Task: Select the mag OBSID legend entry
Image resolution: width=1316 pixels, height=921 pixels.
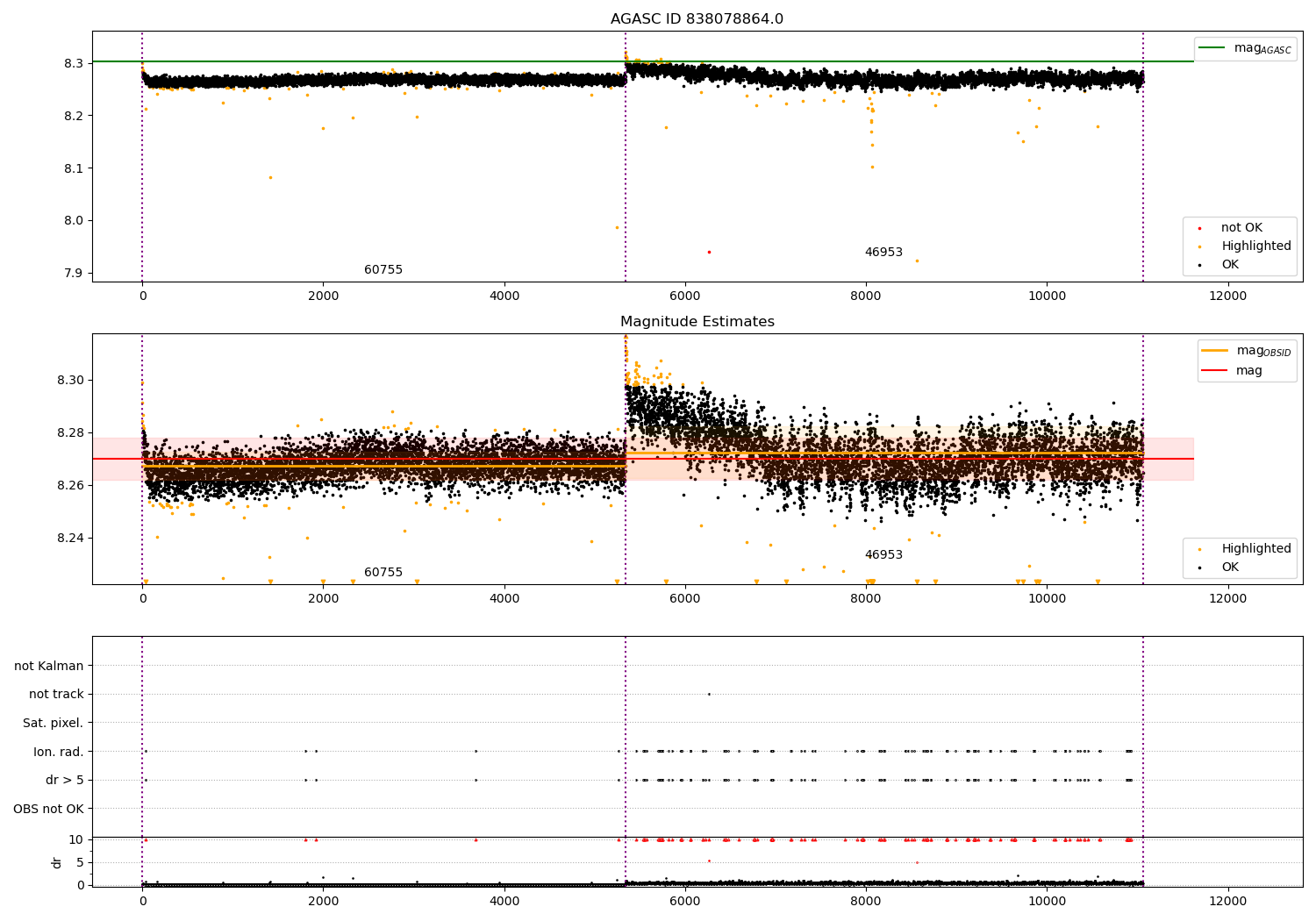Action: coord(1247,351)
